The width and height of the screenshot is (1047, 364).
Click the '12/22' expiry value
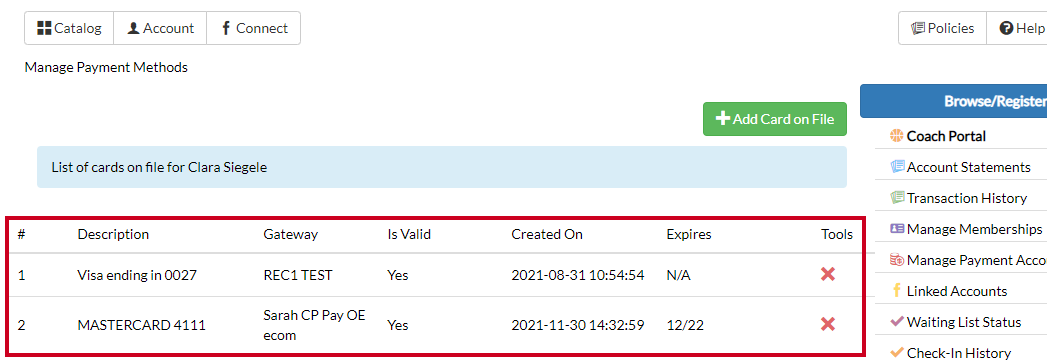click(684, 325)
